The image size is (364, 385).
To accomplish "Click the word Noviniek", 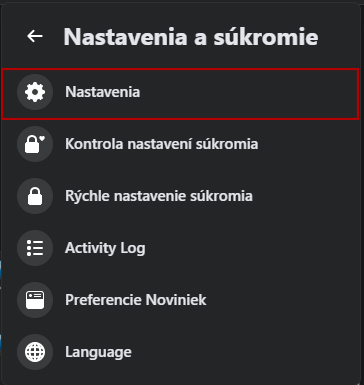I will point(176,300).
